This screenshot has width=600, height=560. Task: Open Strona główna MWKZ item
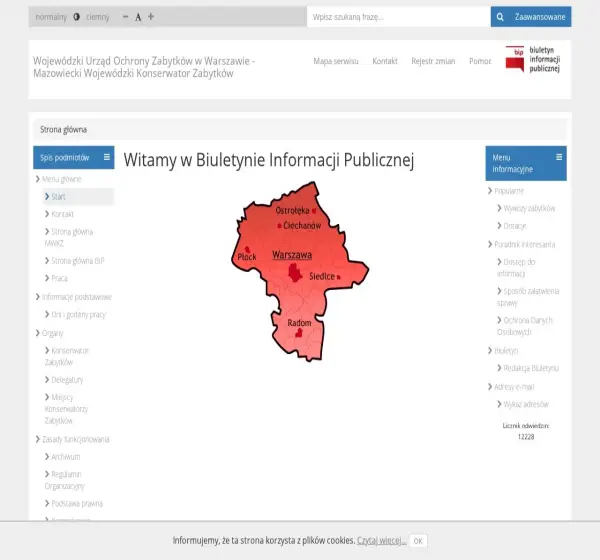pos(69,237)
